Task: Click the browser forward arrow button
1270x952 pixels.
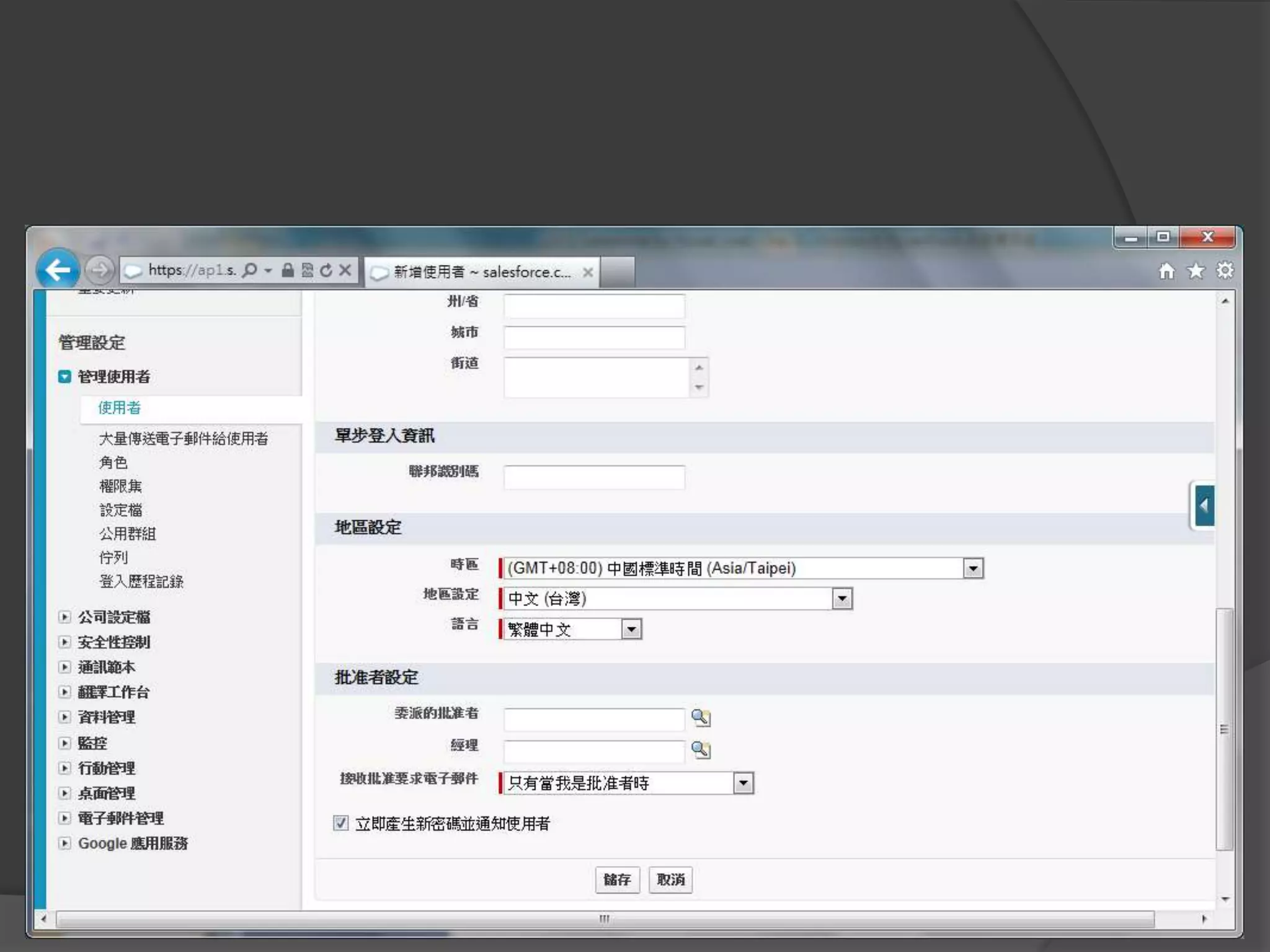Action: point(99,270)
